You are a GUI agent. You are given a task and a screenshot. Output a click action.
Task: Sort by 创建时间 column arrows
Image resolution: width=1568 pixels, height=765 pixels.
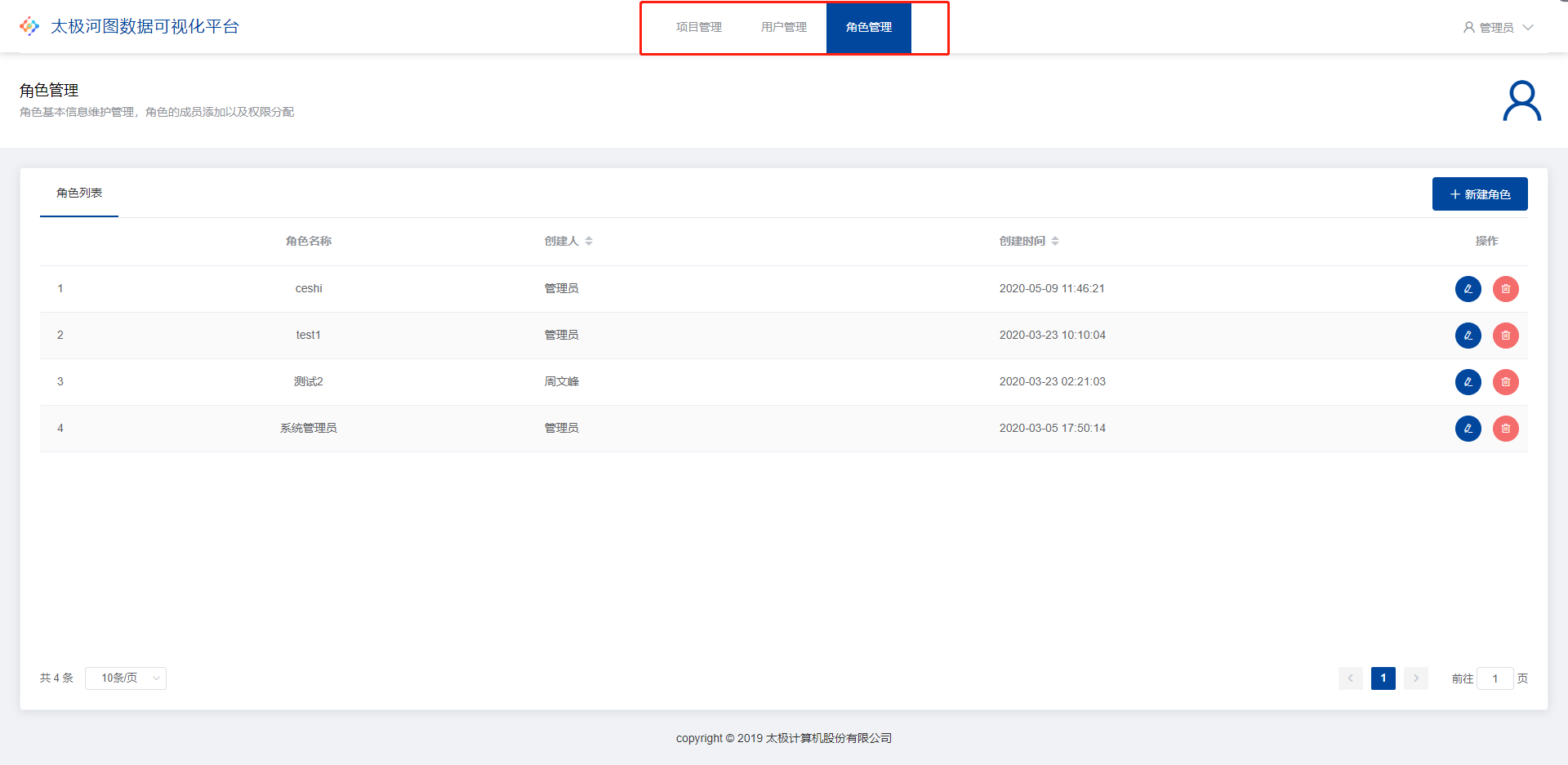pos(1055,241)
